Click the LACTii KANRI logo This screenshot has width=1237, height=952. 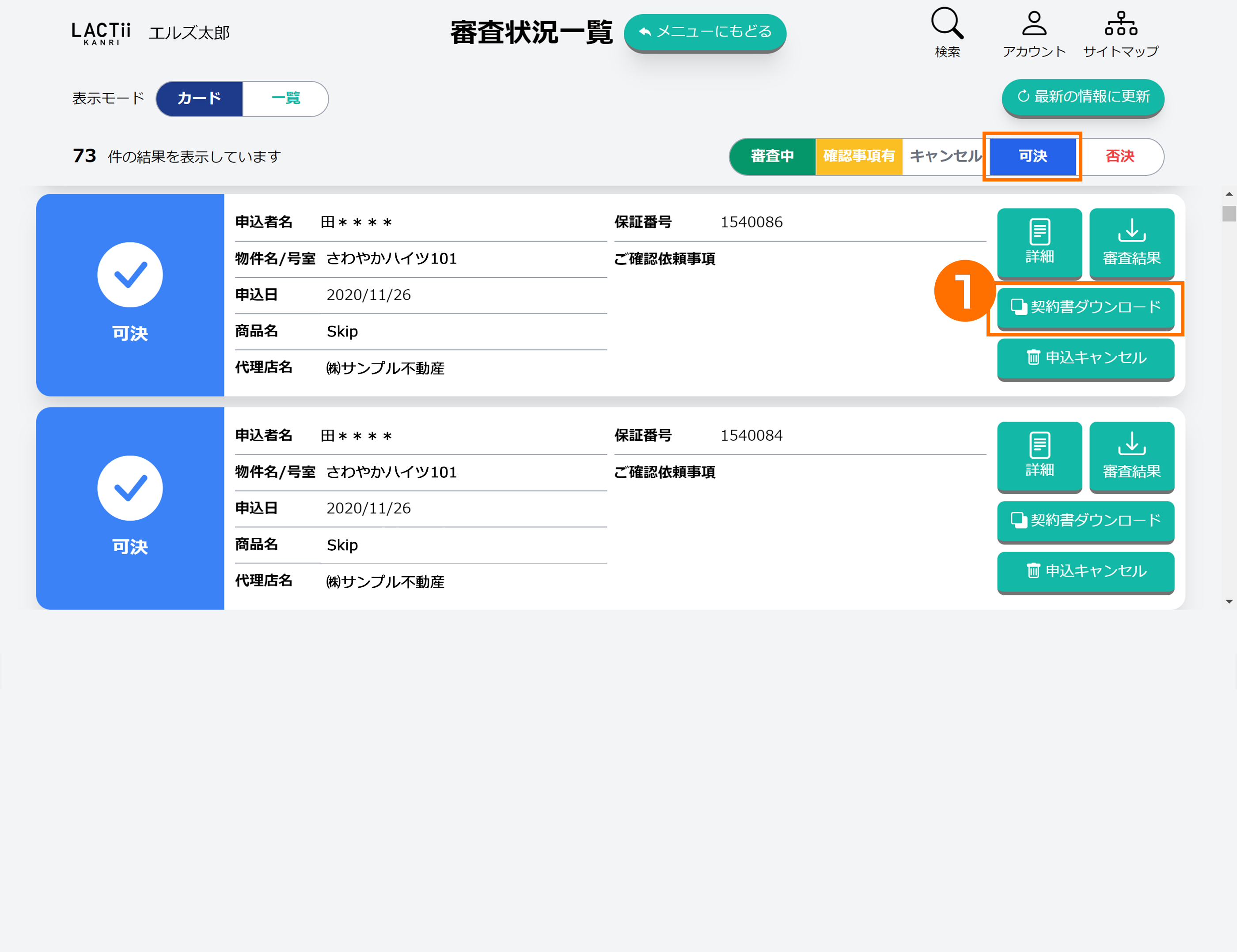(101, 33)
